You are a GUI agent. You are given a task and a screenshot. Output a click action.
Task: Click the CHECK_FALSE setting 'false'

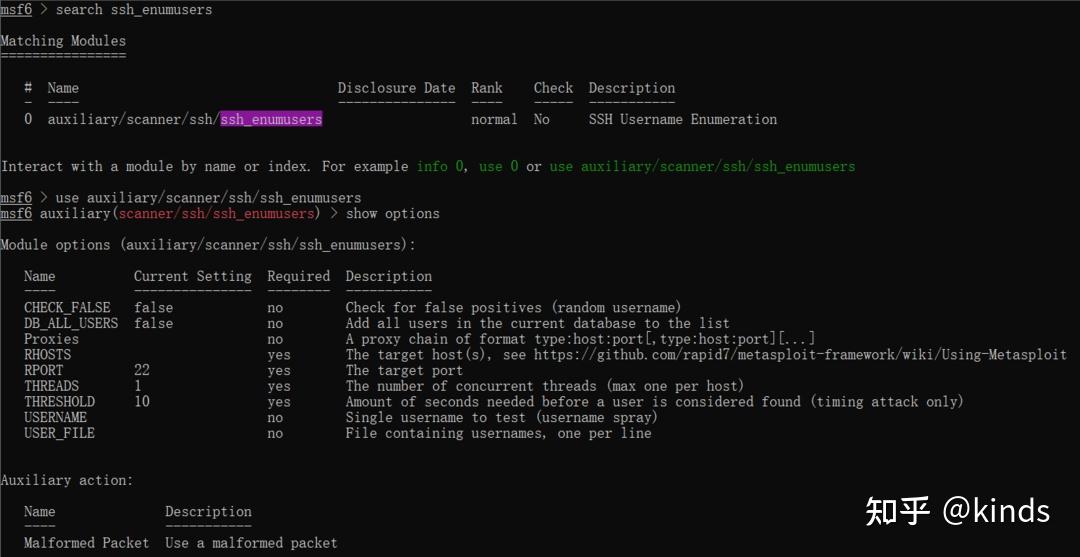pos(154,308)
